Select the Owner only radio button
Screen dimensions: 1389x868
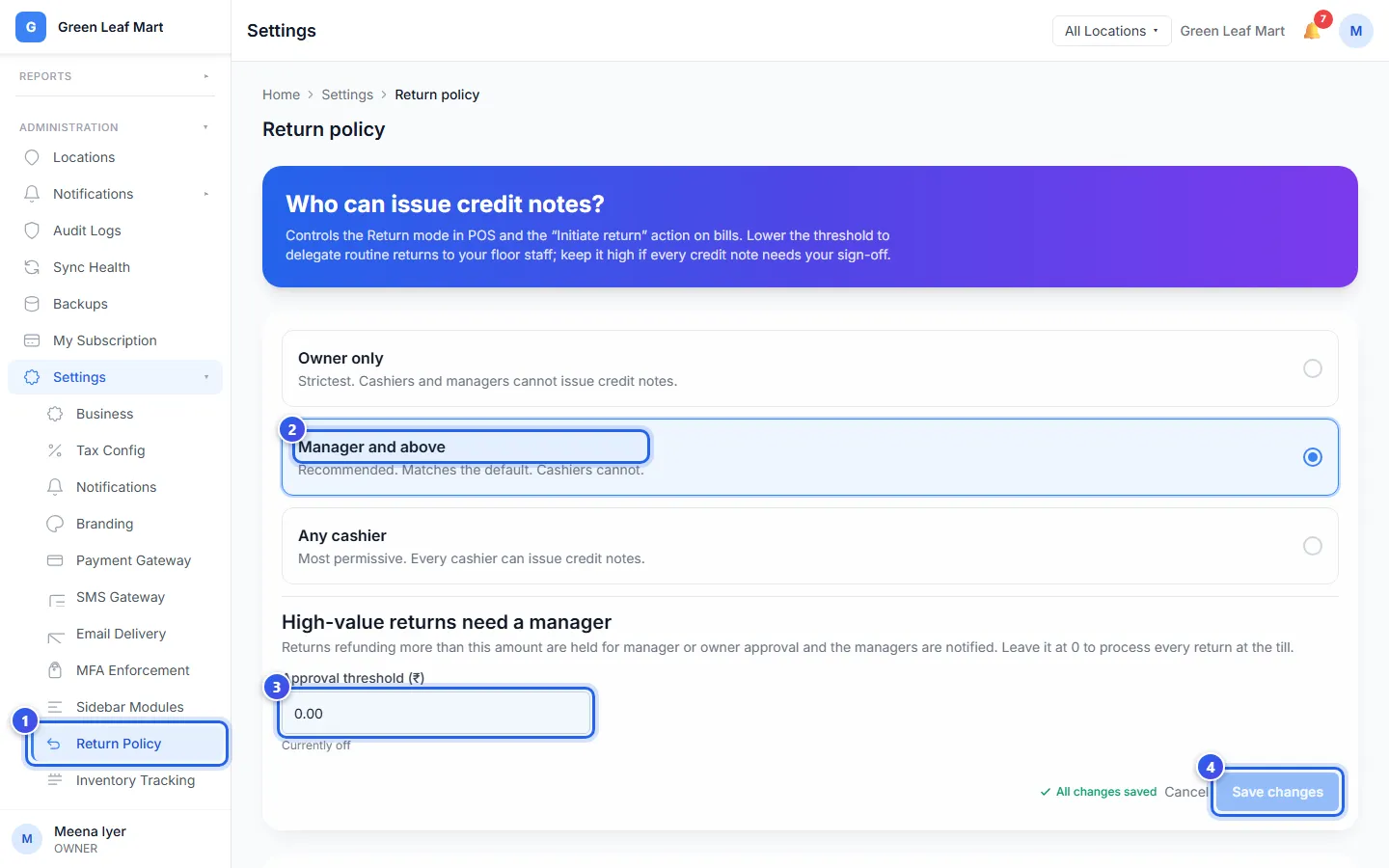click(x=1313, y=368)
